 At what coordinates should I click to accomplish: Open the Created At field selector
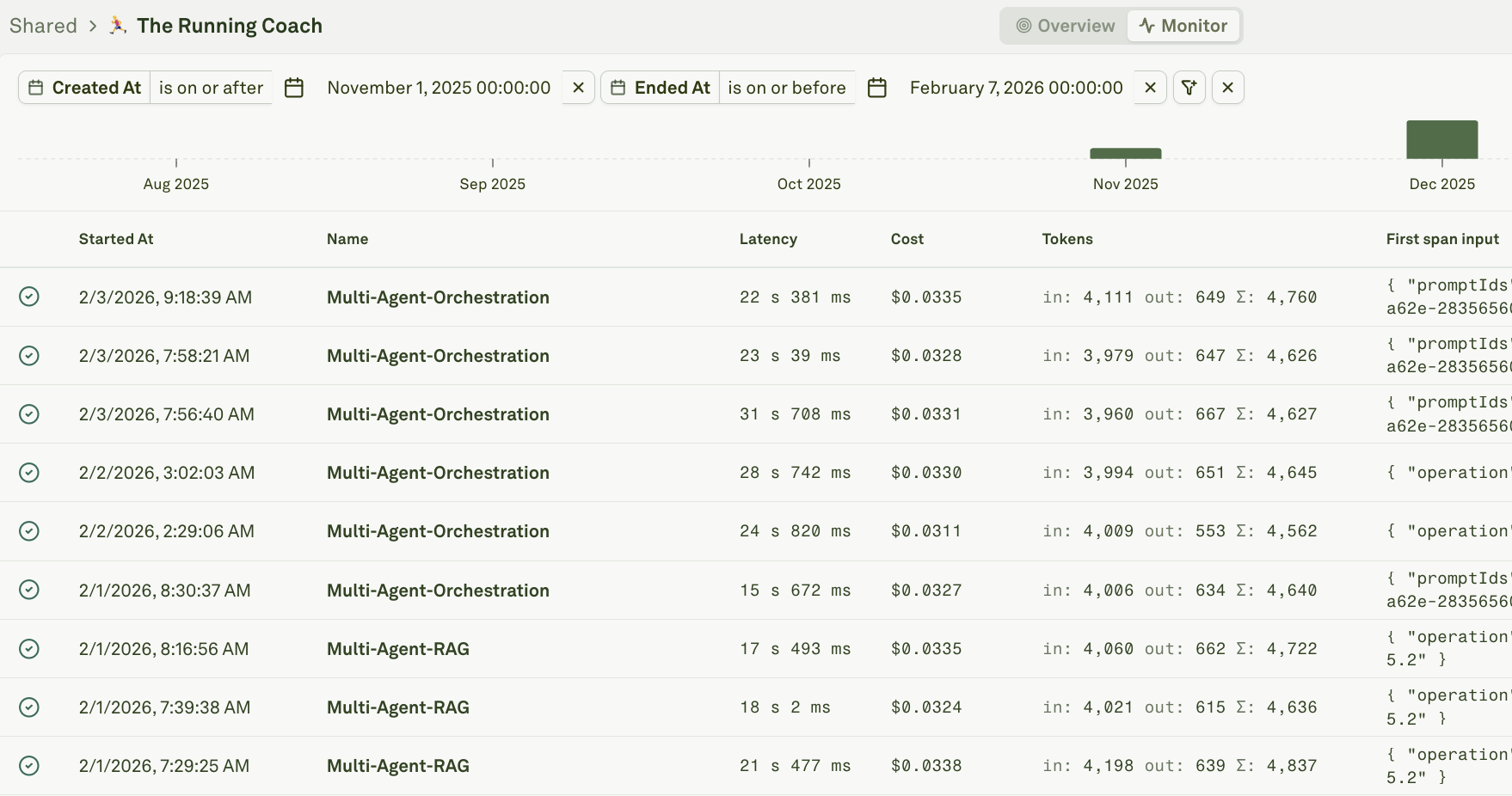click(x=86, y=87)
